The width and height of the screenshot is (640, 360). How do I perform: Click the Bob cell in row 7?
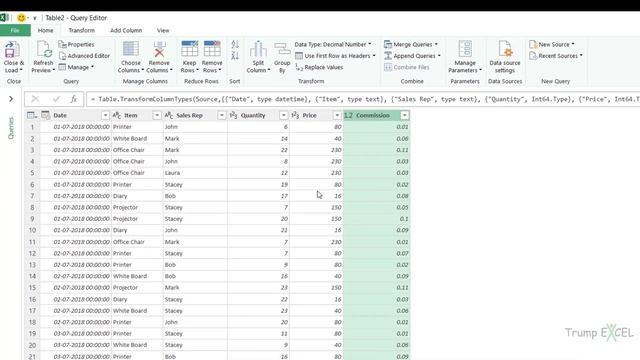(195, 196)
